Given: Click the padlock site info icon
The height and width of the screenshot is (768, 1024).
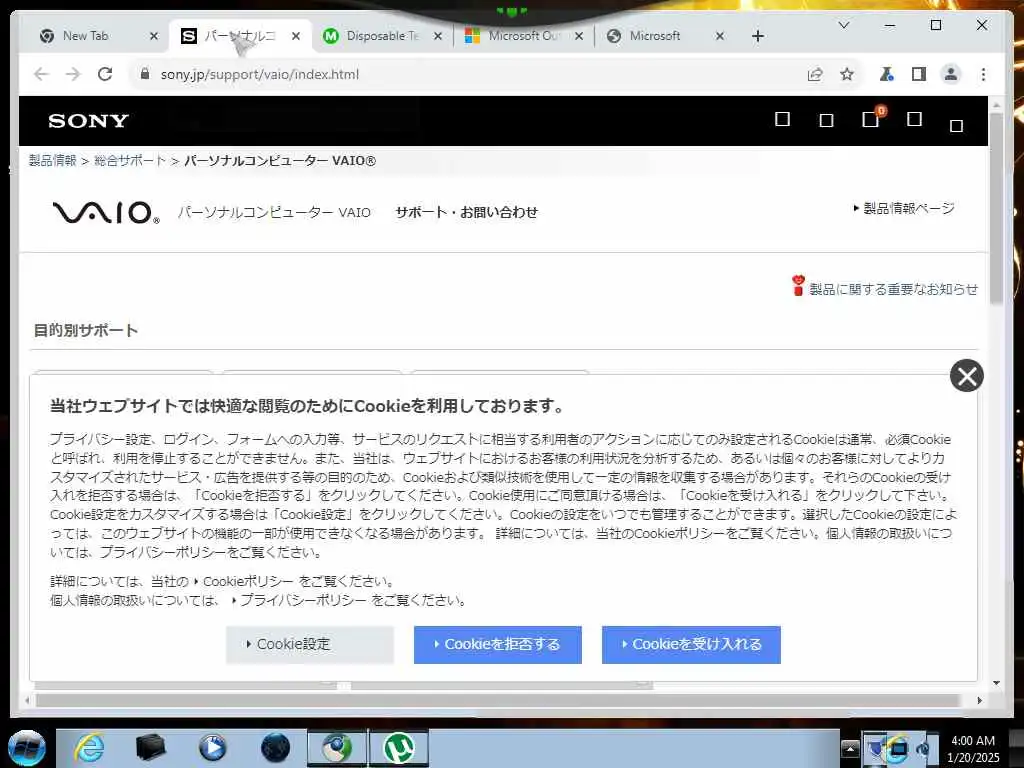Looking at the screenshot, I should (x=145, y=74).
